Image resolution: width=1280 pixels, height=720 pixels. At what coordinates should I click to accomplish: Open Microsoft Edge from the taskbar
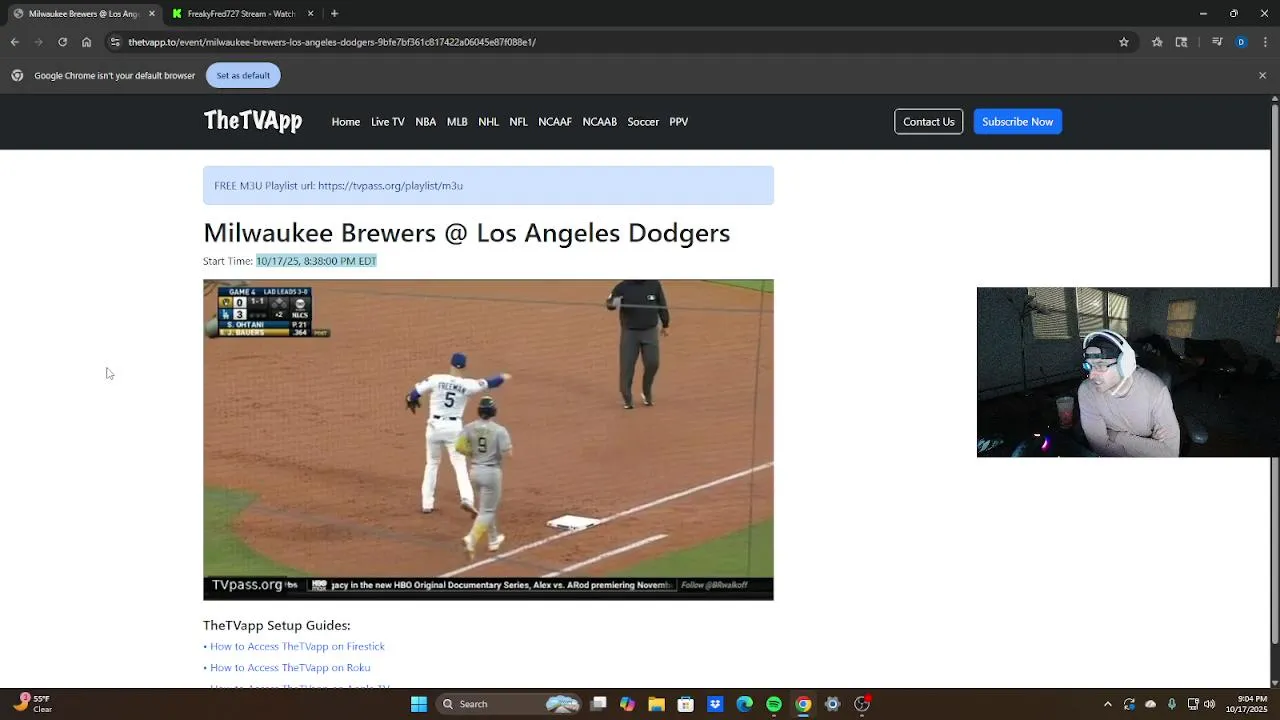tap(744, 704)
